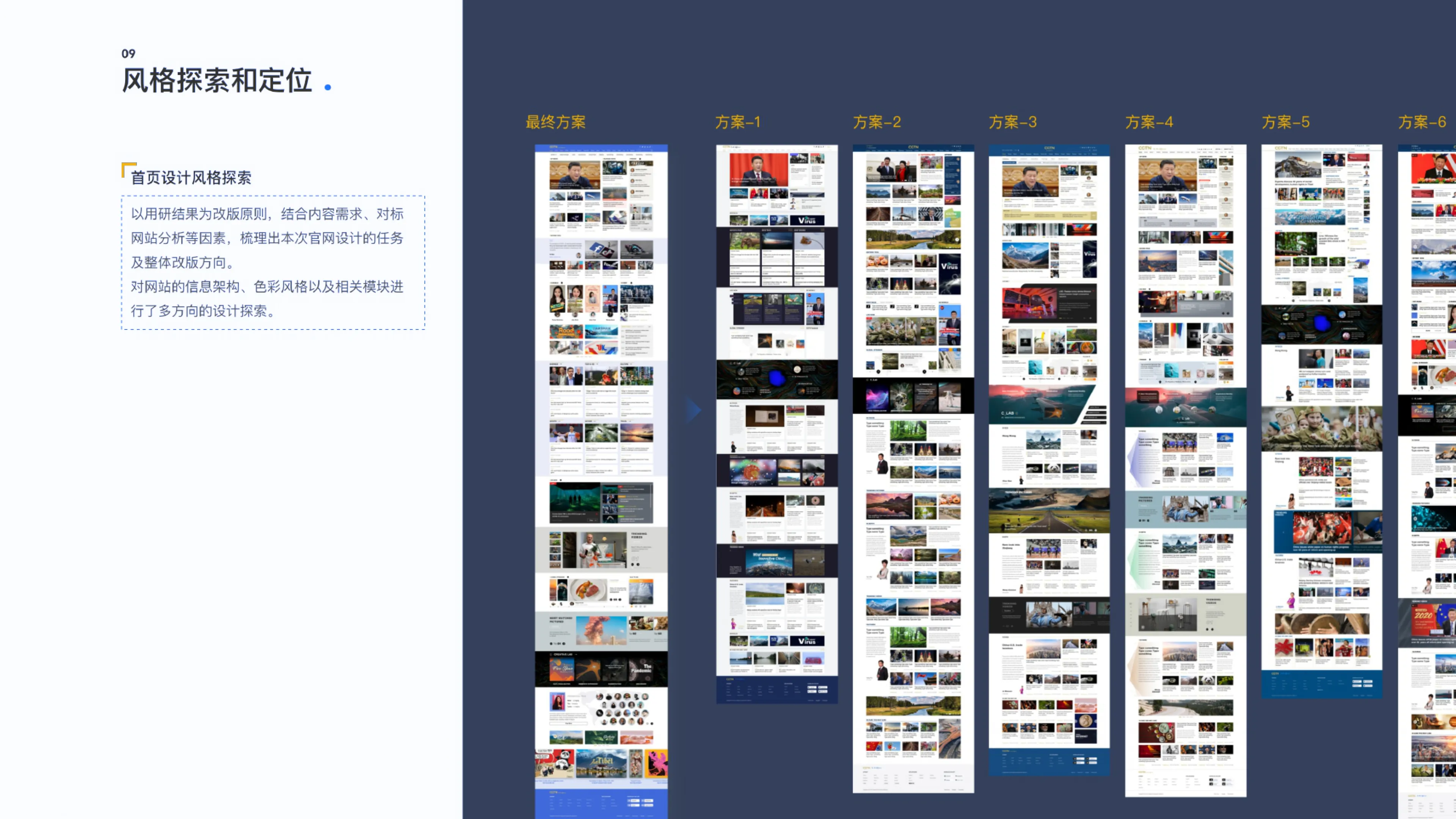Click the 方案-4 label
Viewport: 1456px width, 819px height.
coord(1149,122)
